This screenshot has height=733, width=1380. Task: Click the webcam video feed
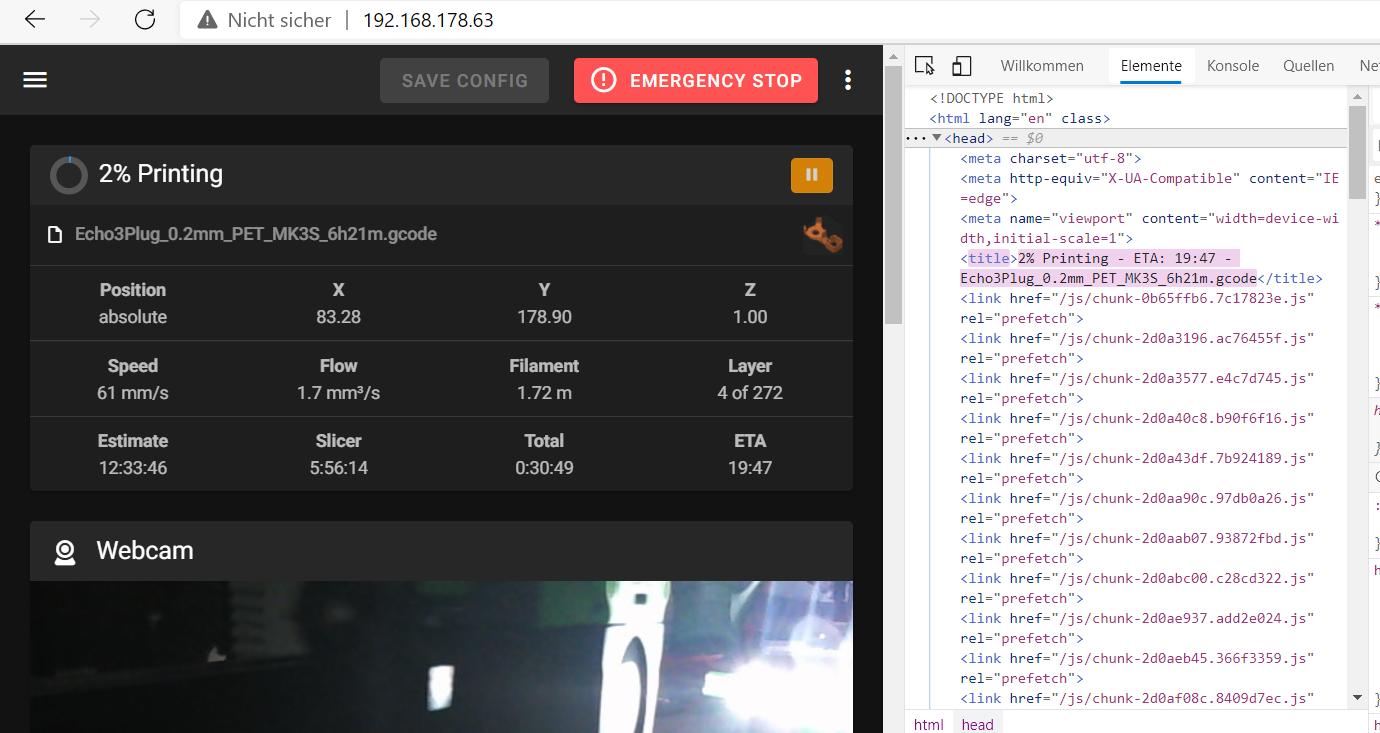coord(441,657)
